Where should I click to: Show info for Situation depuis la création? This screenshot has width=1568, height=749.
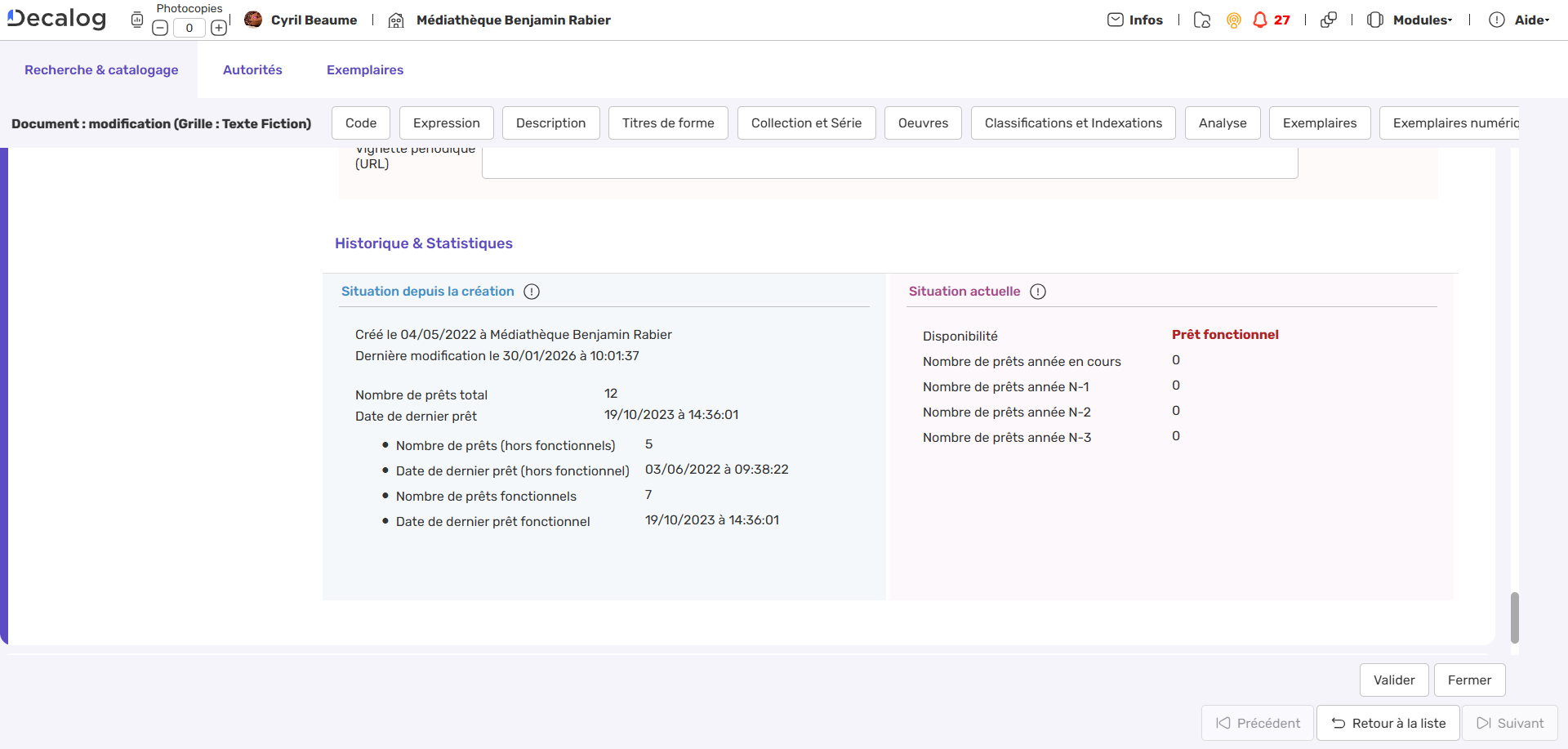[x=532, y=292]
